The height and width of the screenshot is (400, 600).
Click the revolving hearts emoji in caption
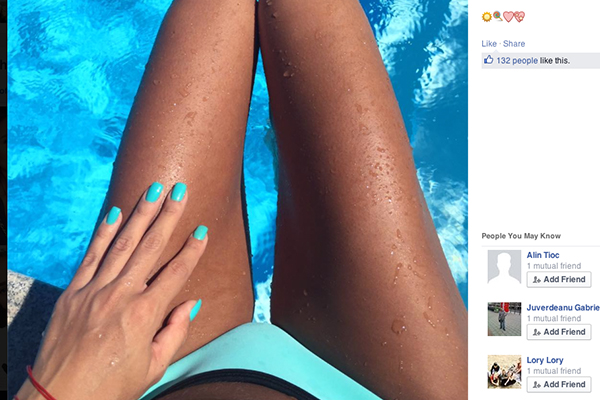coord(519,17)
